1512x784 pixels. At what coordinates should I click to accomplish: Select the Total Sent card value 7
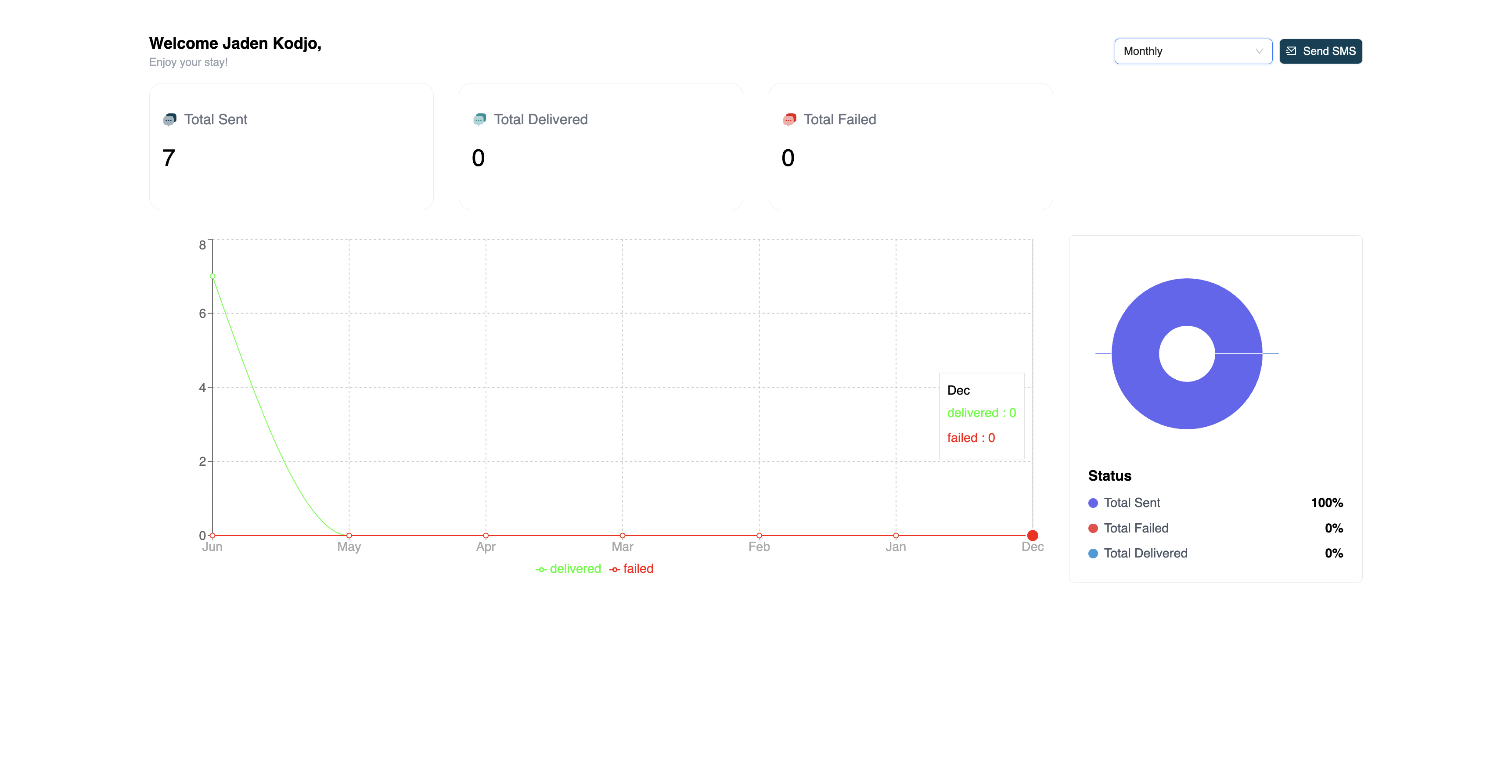(169, 158)
